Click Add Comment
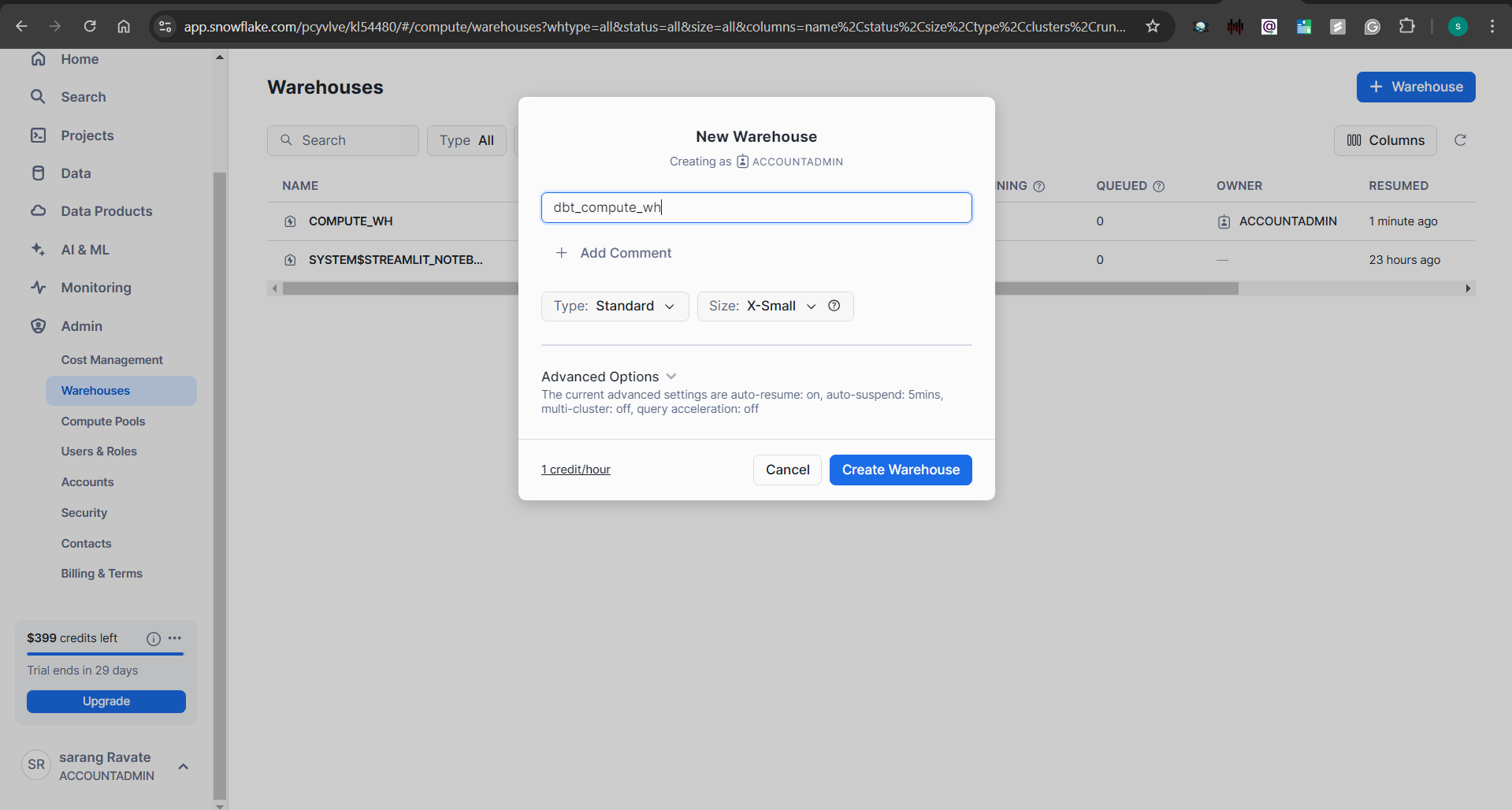The height and width of the screenshot is (810, 1512). (614, 253)
